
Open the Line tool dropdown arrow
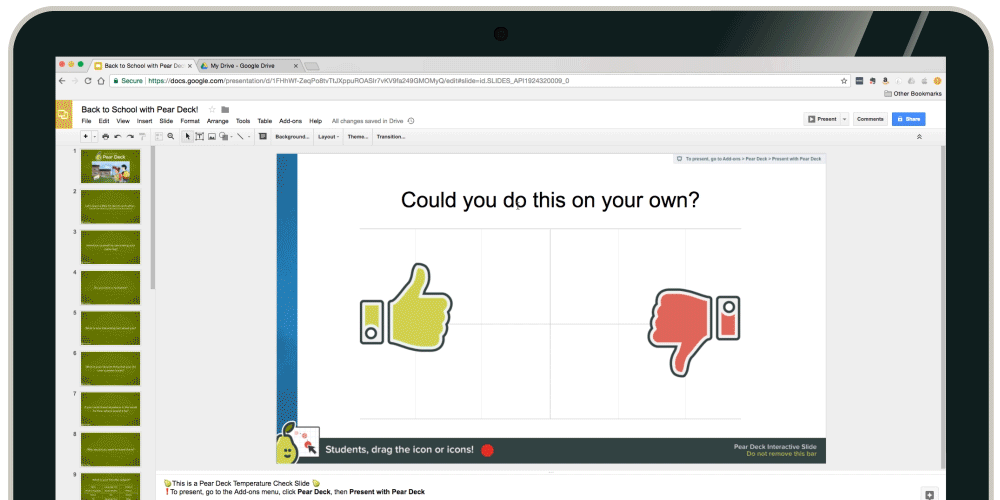pos(249,136)
